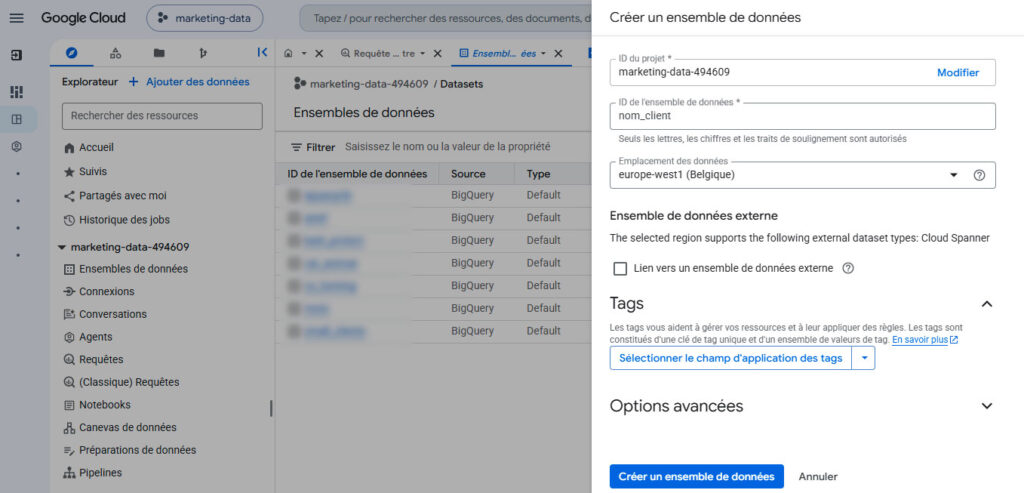Sort by ID de l'ensemble de données column
The image size is (1024, 493).
tap(357, 174)
